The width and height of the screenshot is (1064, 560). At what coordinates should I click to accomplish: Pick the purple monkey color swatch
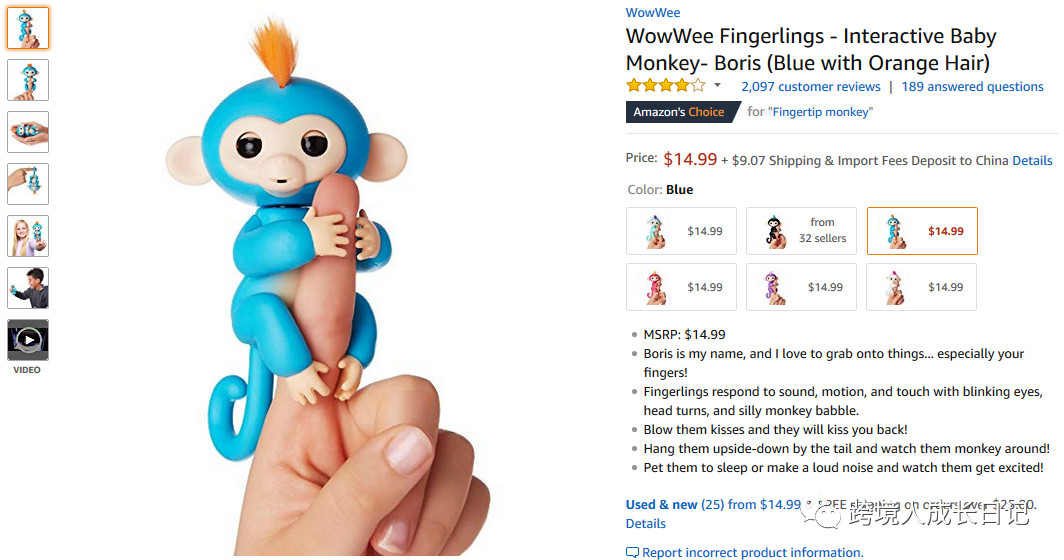point(801,287)
